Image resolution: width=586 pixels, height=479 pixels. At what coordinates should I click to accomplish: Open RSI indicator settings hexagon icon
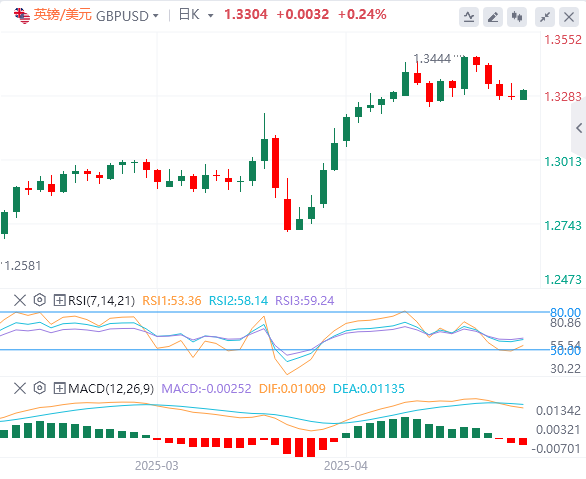point(40,300)
